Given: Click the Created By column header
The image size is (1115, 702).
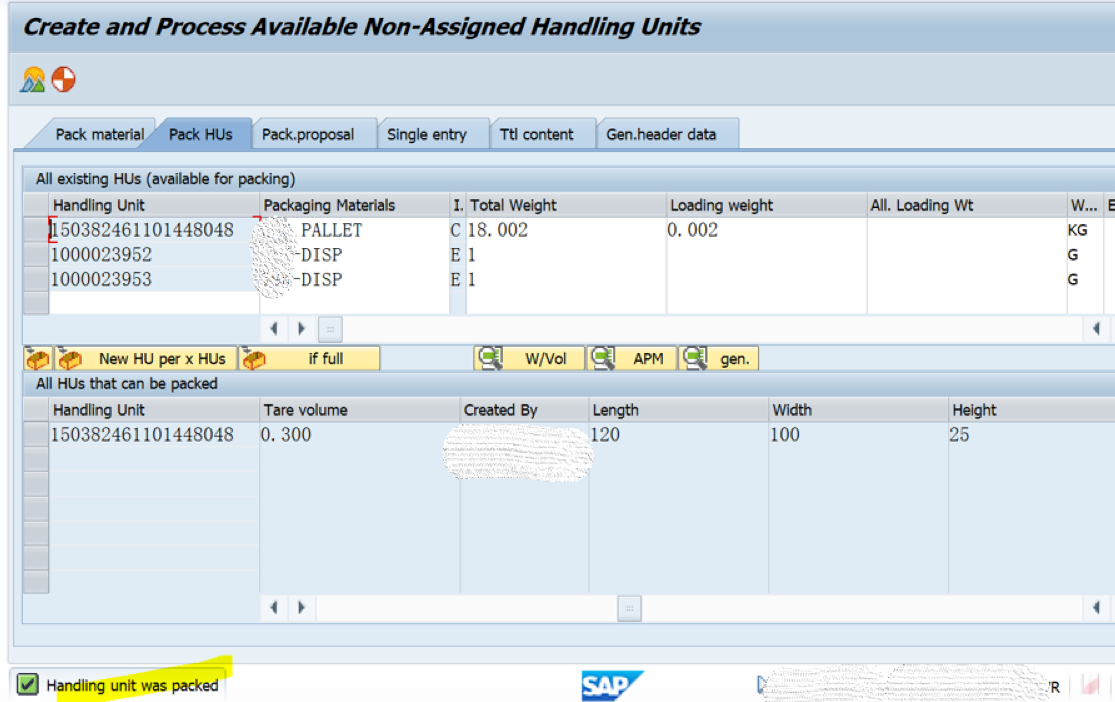Looking at the screenshot, I should pos(525,410).
